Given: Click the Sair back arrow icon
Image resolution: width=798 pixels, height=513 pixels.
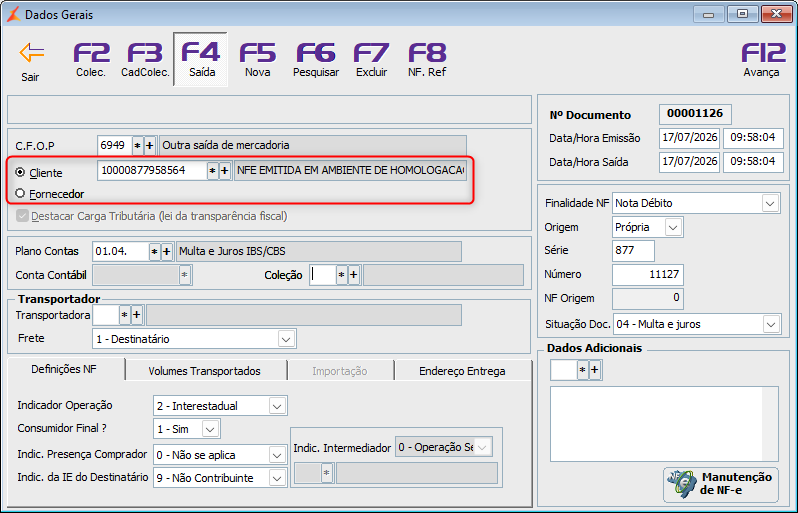Looking at the screenshot, I should tap(32, 52).
